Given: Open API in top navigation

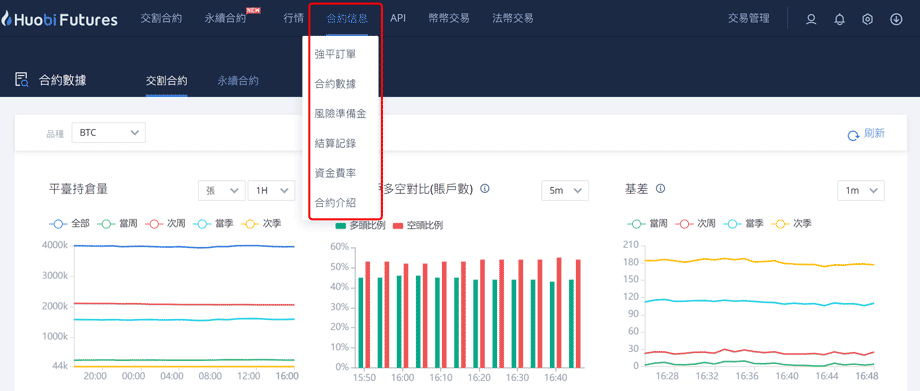Looking at the screenshot, I should (398, 18).
